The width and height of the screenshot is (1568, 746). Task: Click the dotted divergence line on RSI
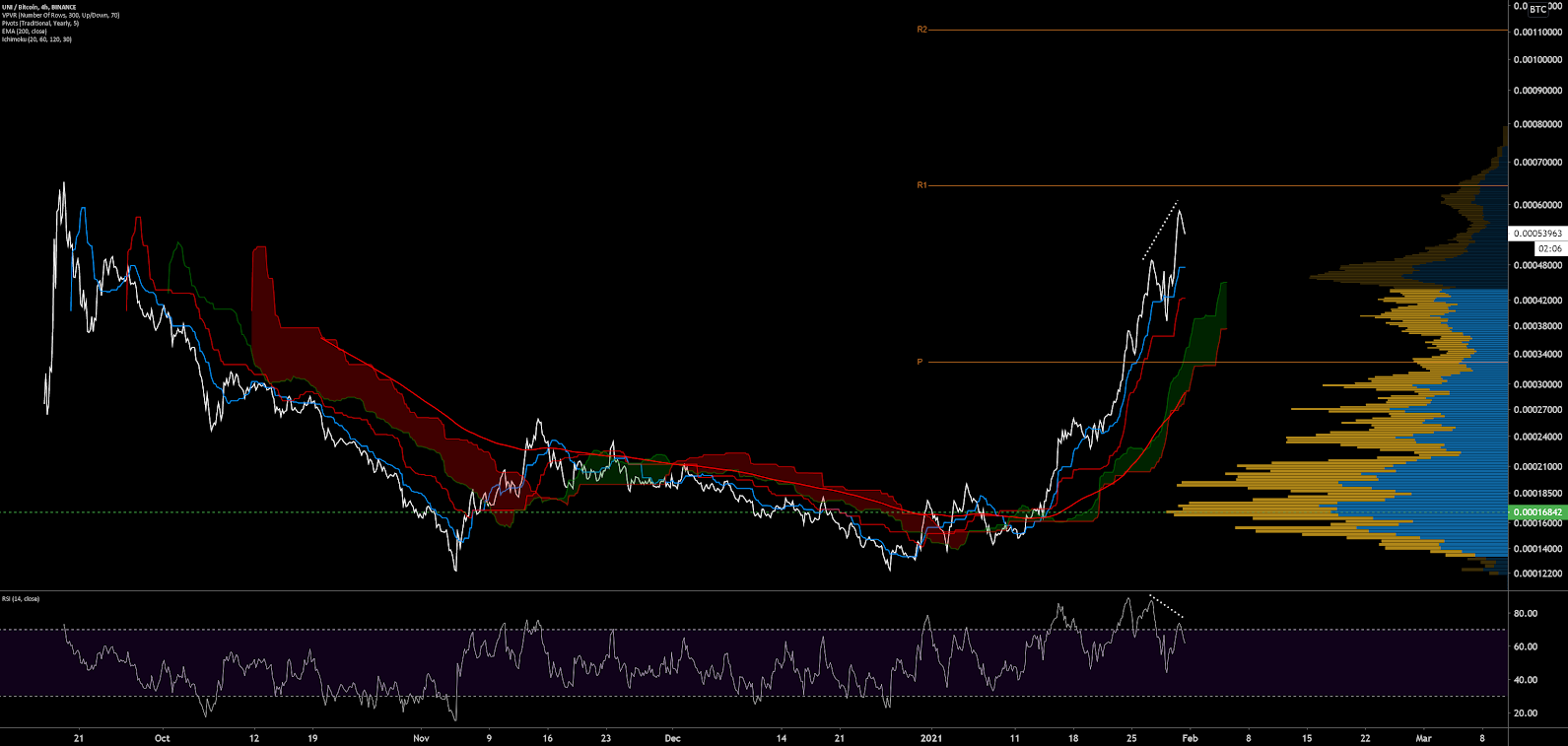(1167, 607)
